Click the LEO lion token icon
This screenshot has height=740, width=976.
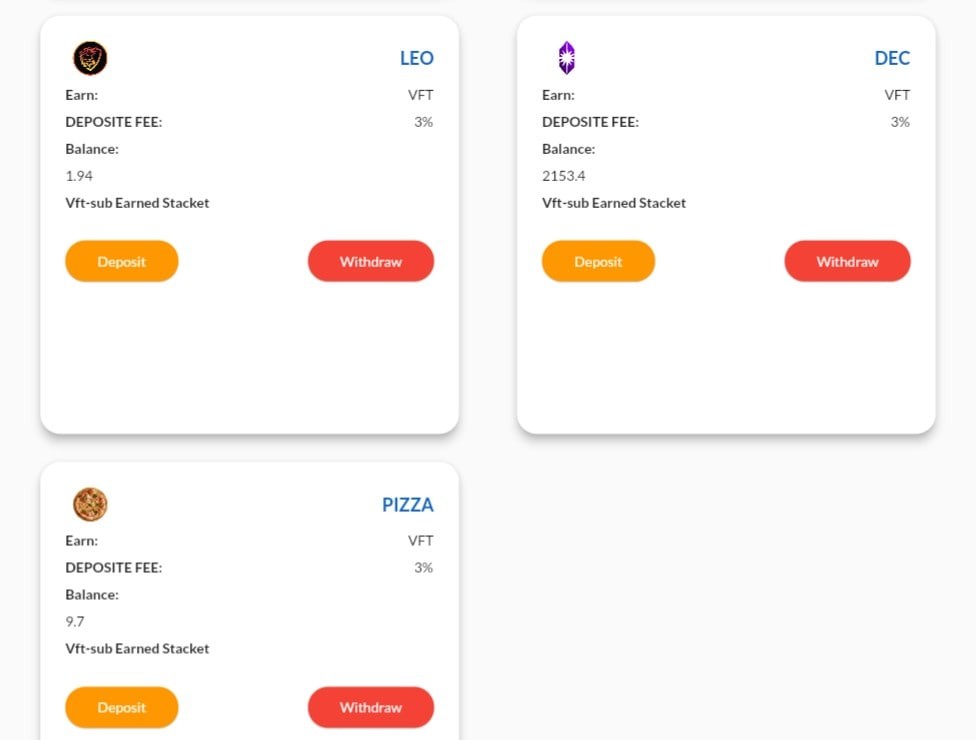[90, 58]
